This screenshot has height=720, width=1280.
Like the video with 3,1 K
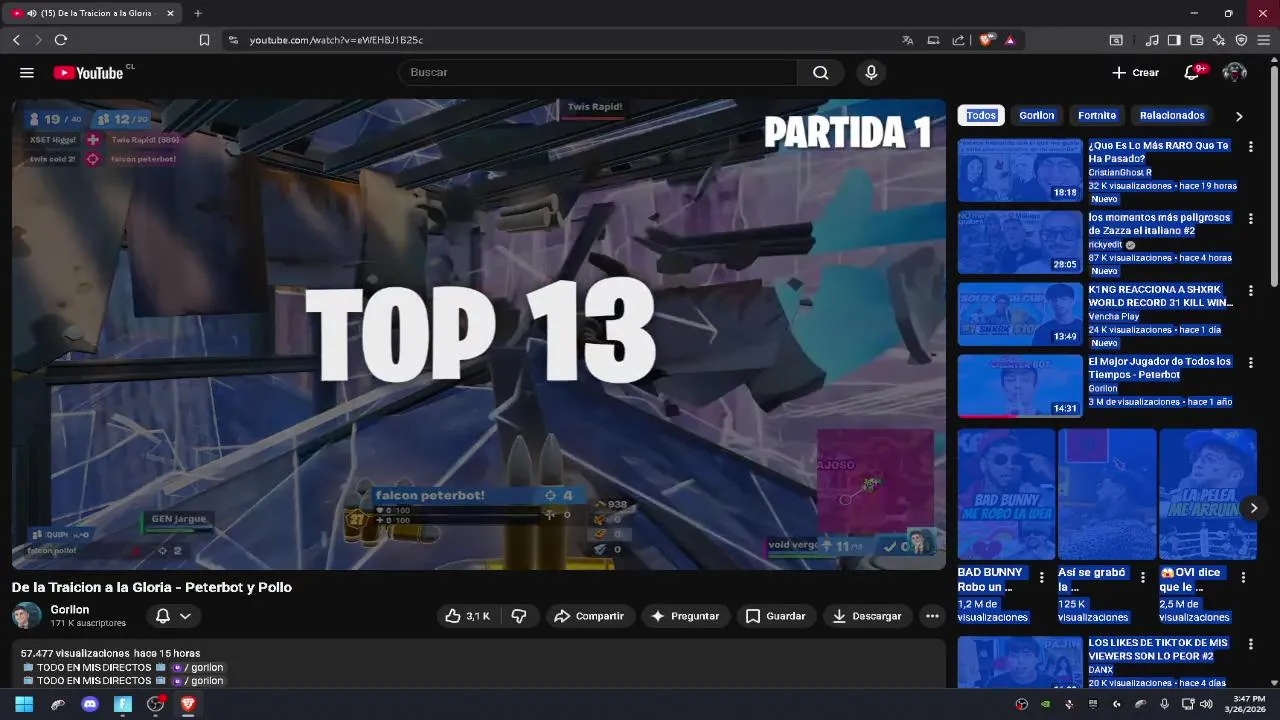(469, 616)
